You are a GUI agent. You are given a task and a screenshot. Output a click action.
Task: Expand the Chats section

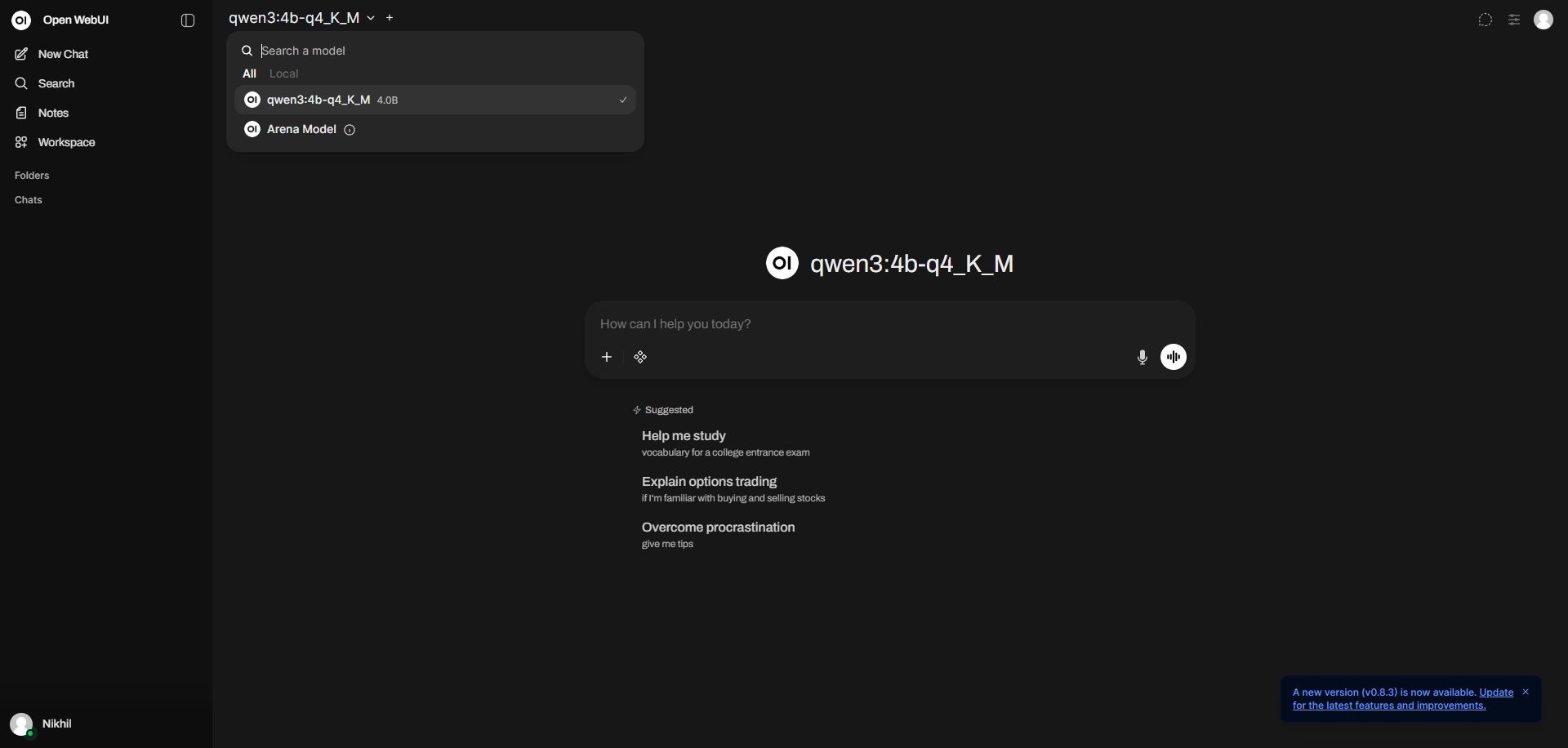tap(29, 200)
